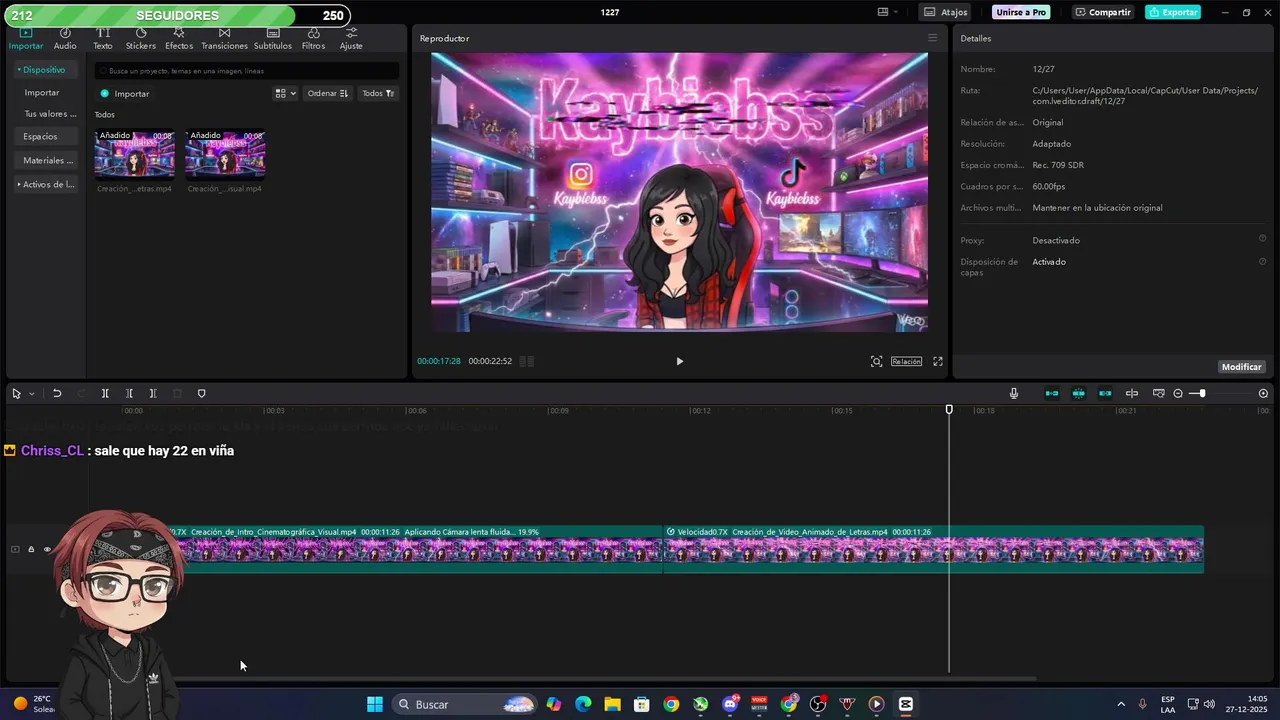Click the full-screen scan preview icon

pyautogui.click(x=876, y=361)
